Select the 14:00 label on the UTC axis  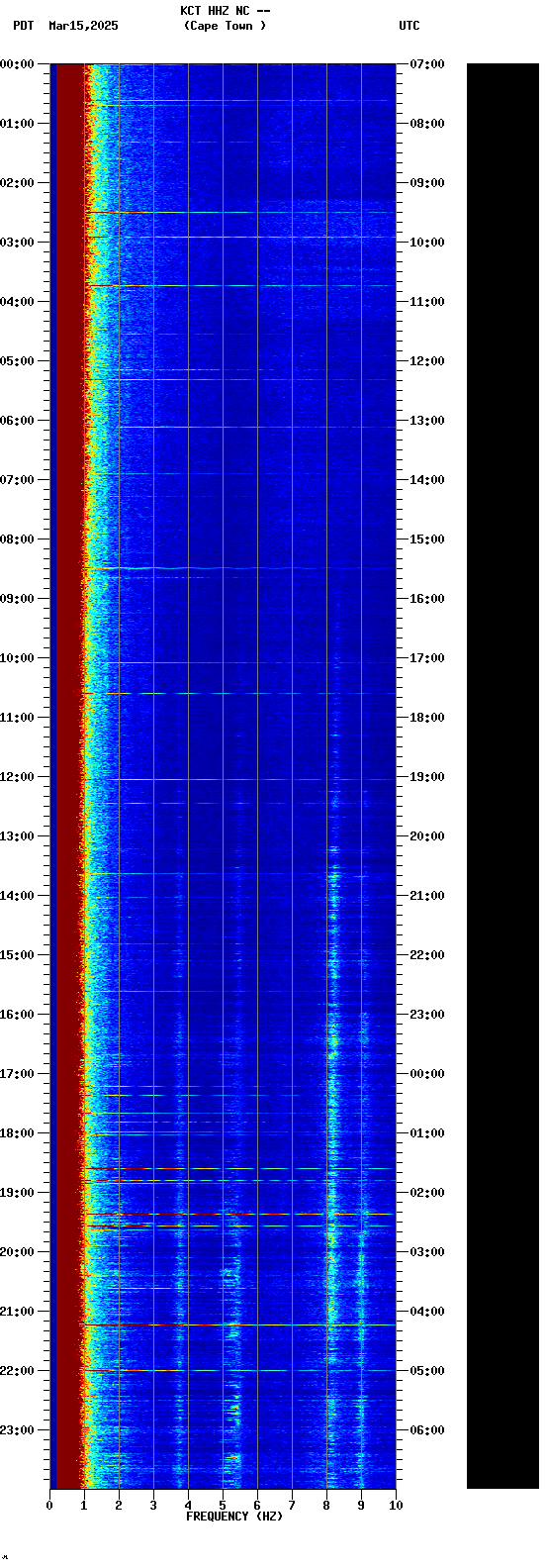point(427,480)
